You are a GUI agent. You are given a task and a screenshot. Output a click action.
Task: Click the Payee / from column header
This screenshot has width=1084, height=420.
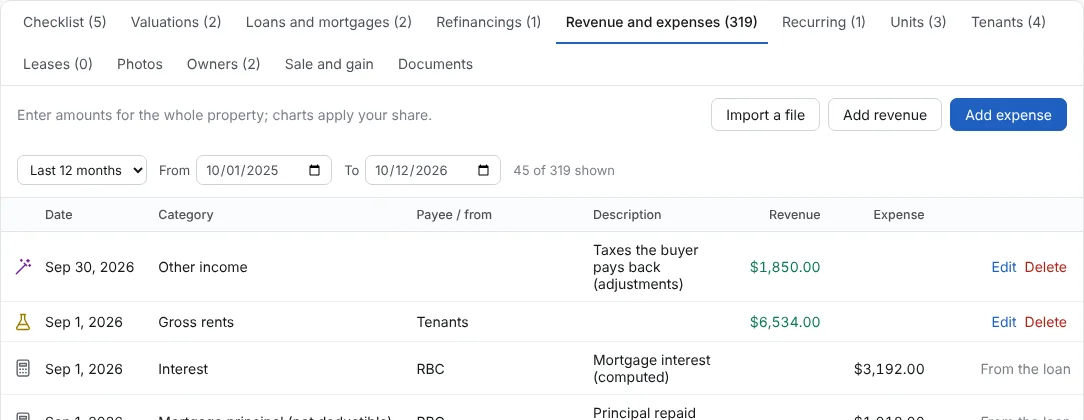454,215
